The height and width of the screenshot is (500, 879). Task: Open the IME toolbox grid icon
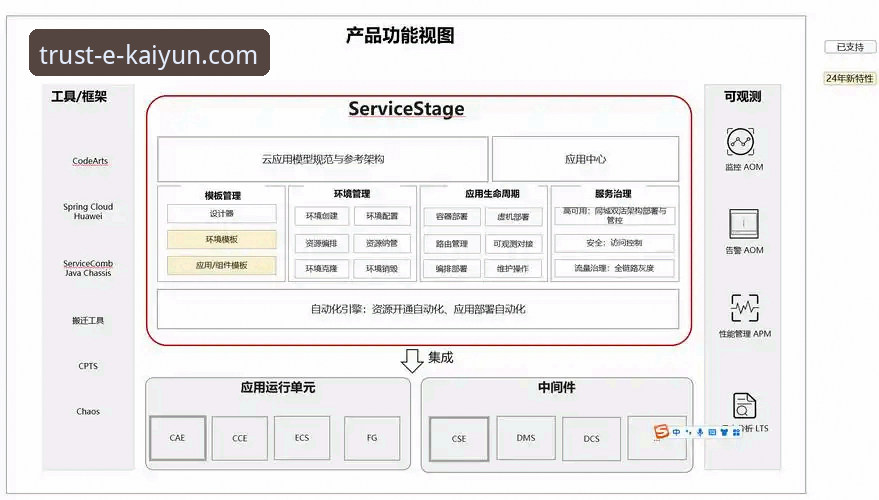[x=736, y=432]
